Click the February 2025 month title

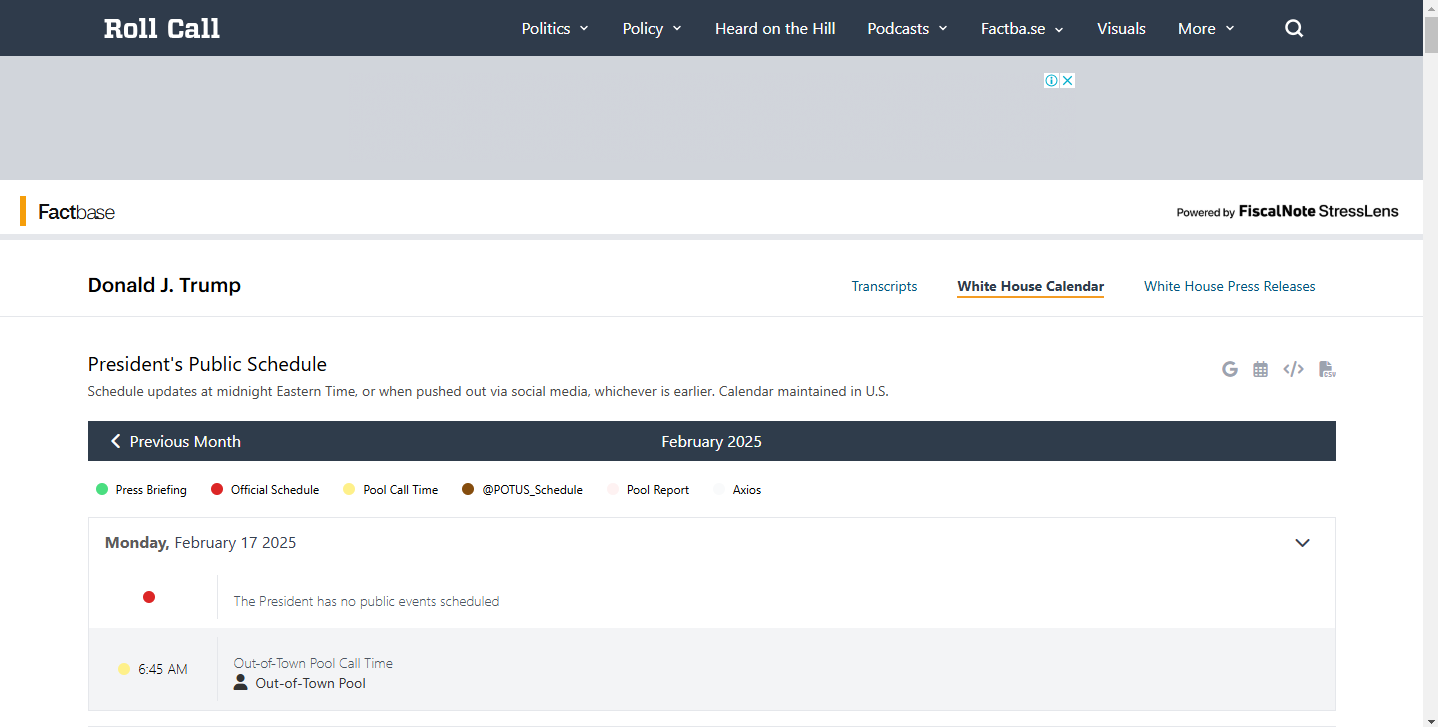[712, 441]
